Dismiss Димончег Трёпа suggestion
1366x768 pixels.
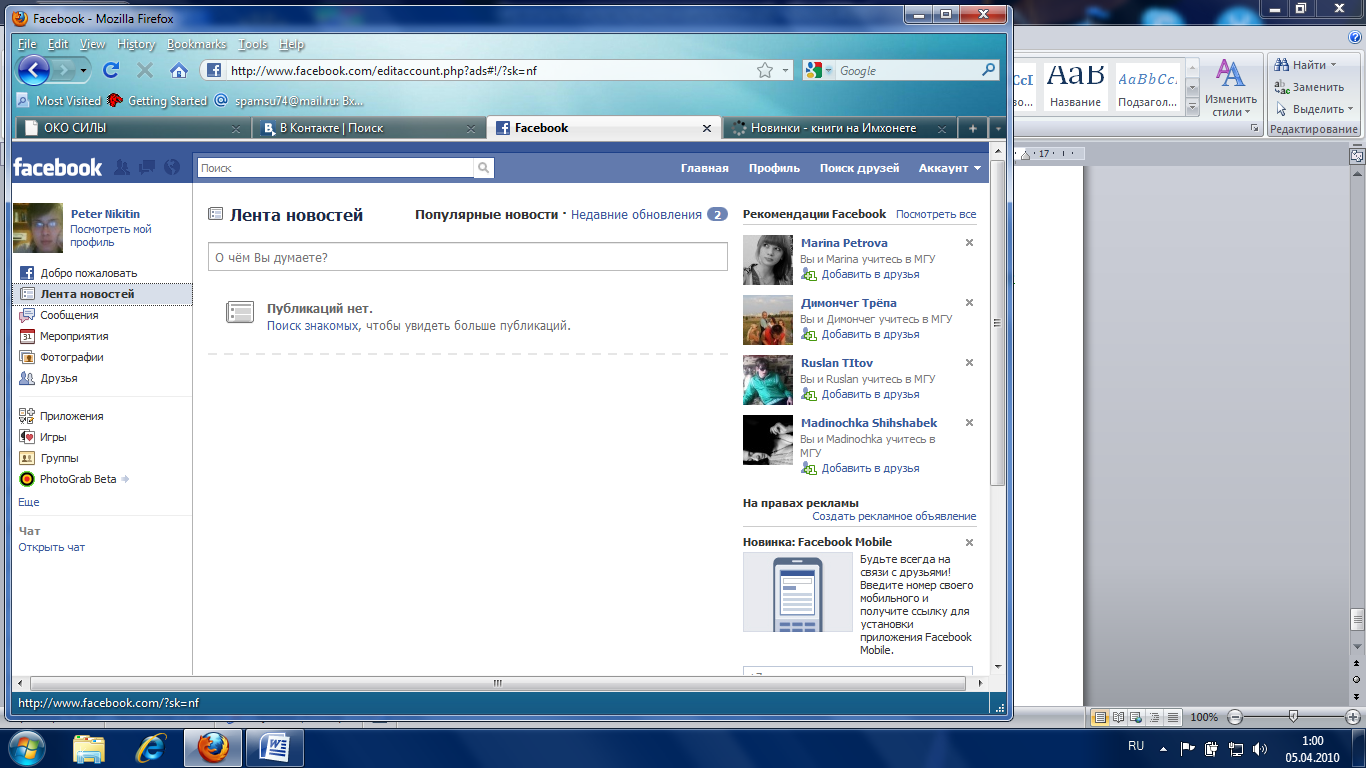pyautogui.click(x=969, y=303)
